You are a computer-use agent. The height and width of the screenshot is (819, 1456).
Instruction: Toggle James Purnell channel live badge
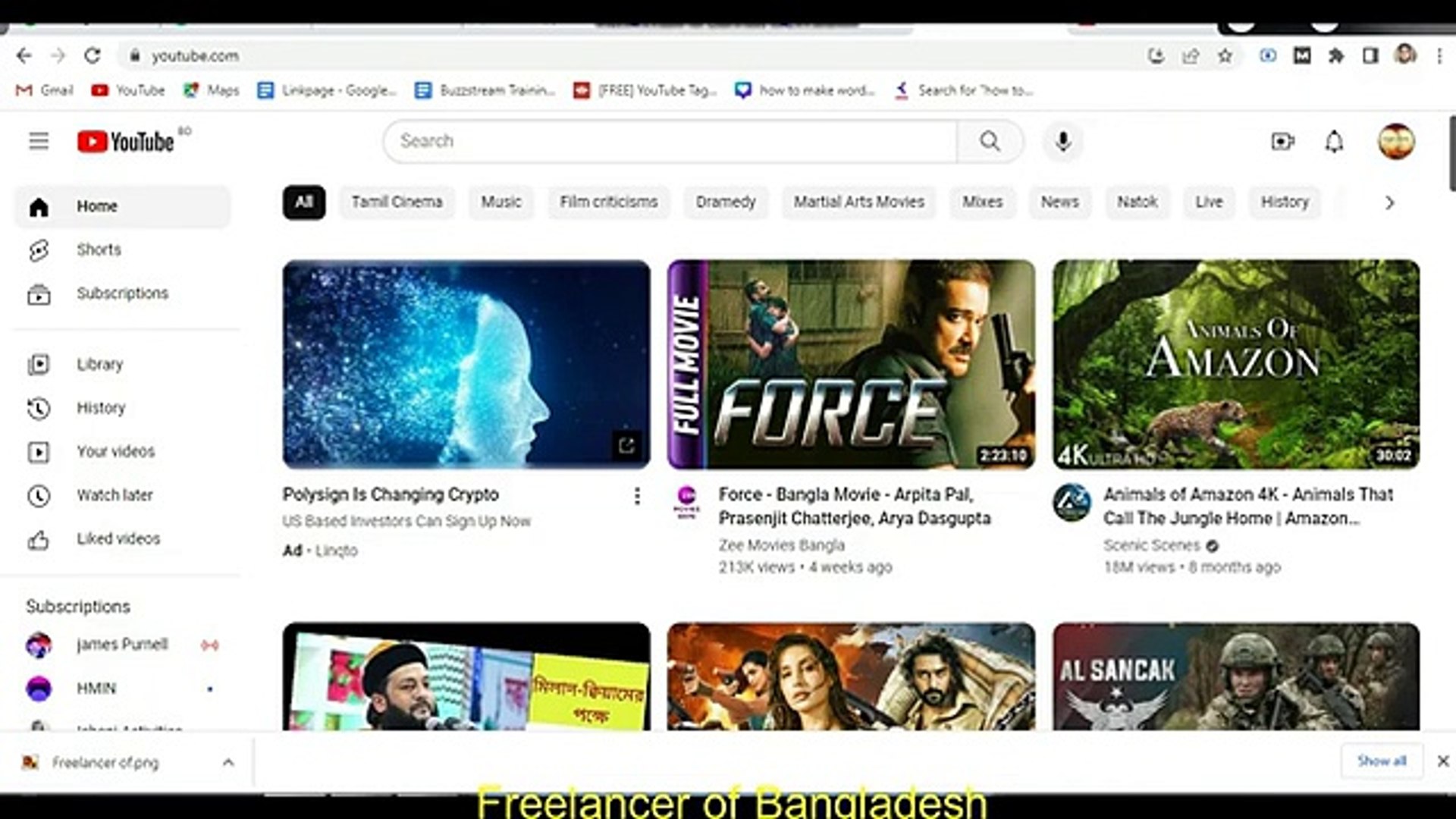coord(210,644)
